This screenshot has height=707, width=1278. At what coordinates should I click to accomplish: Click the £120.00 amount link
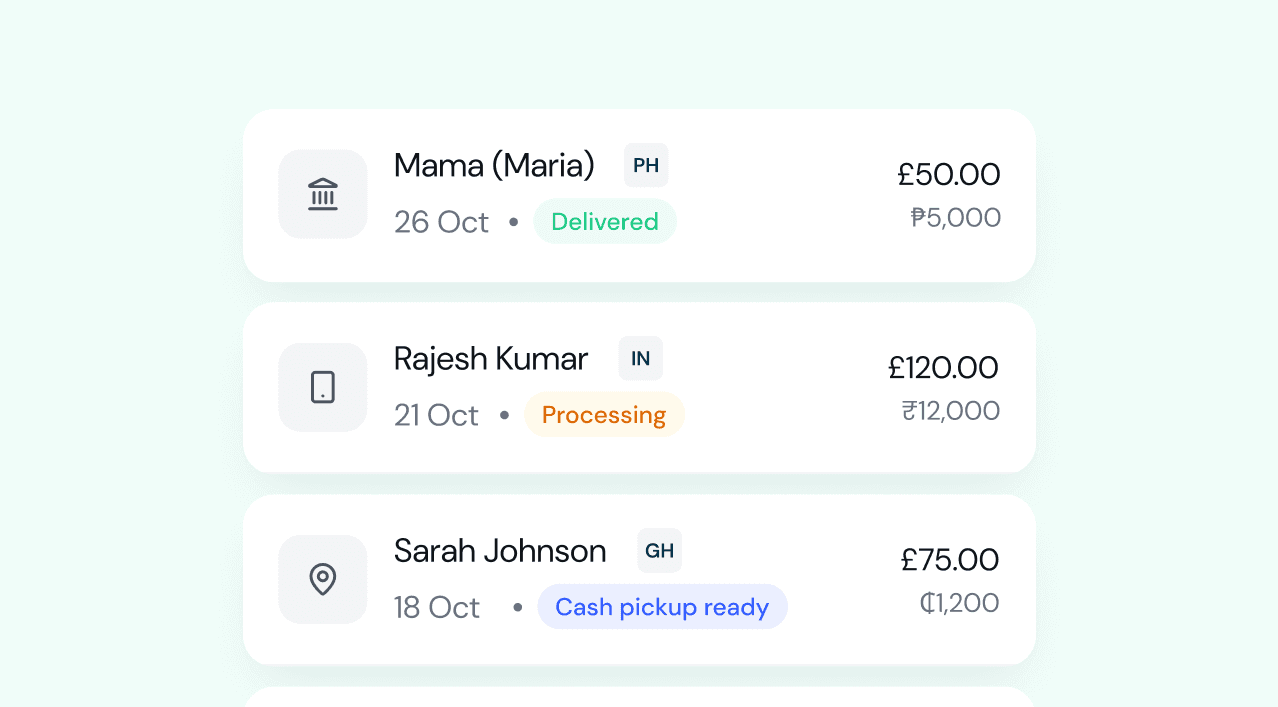(x=942, y=367)
